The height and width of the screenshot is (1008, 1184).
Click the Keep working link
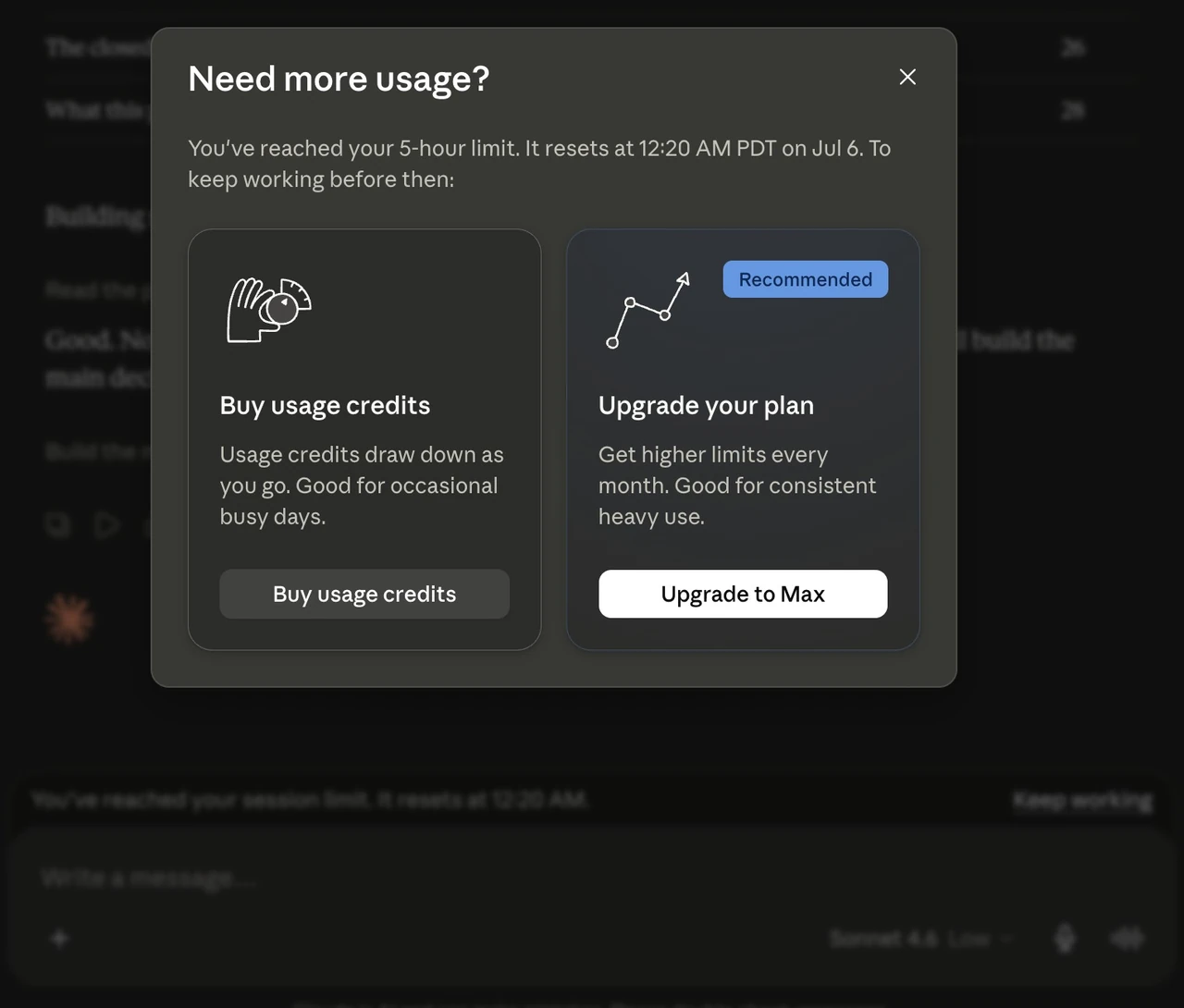pyautogui.click(x=1082, y=800)
